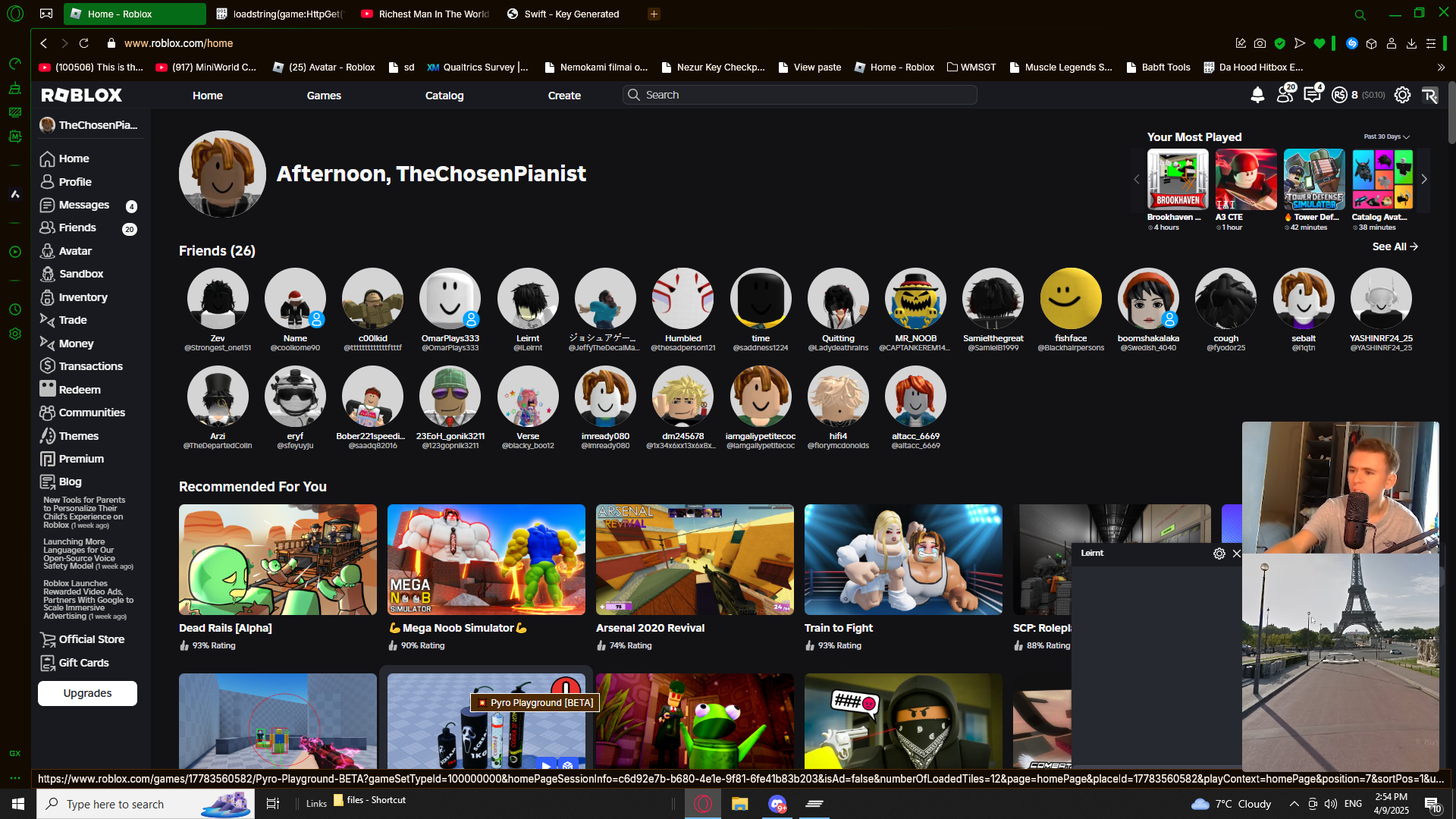
Task: Open Windows notification center icon
Action: pyautogui.click(x=1432, y=804)
